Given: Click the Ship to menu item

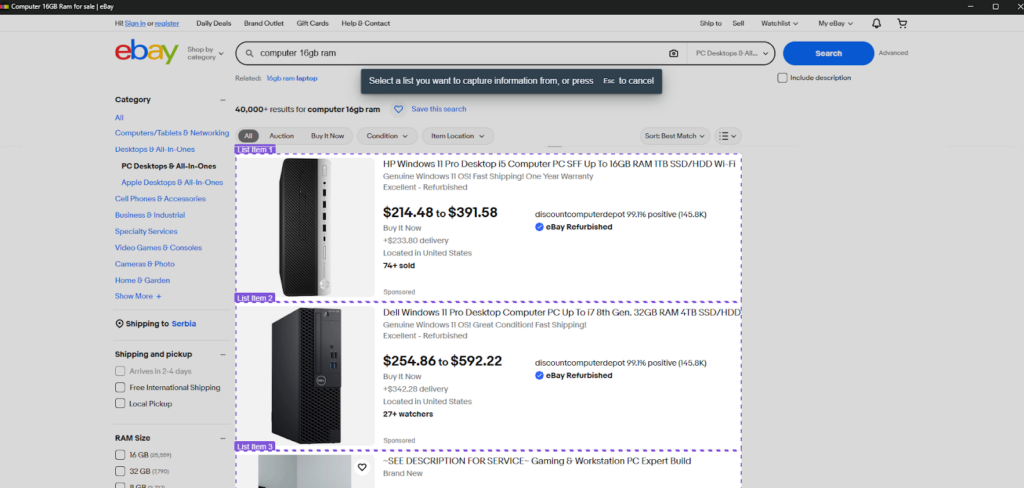Looking at the screenshot, I should [x=711, y=24].
